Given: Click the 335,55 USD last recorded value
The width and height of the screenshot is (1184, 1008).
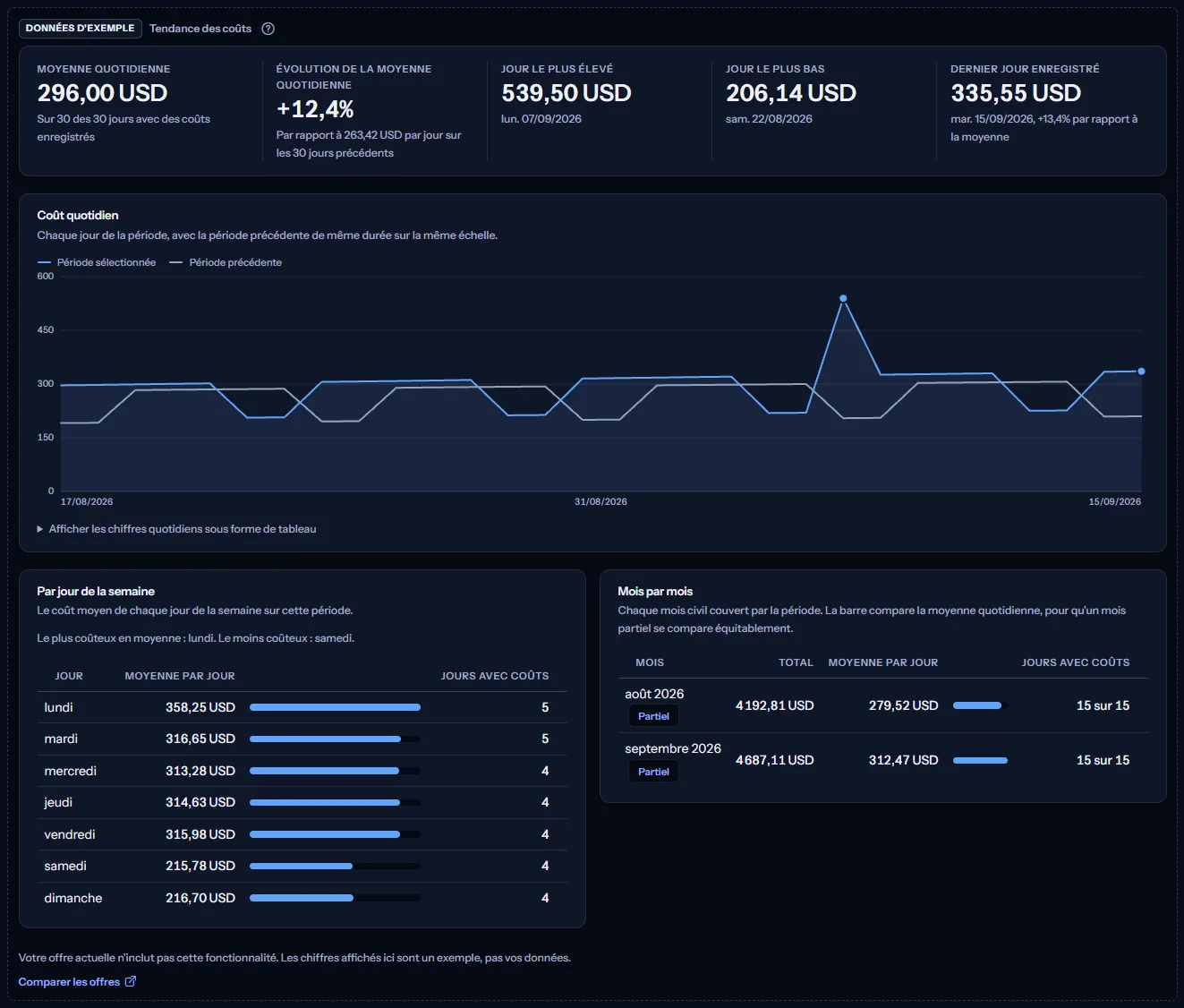Looking at the screenshot, I should 1016,93.
